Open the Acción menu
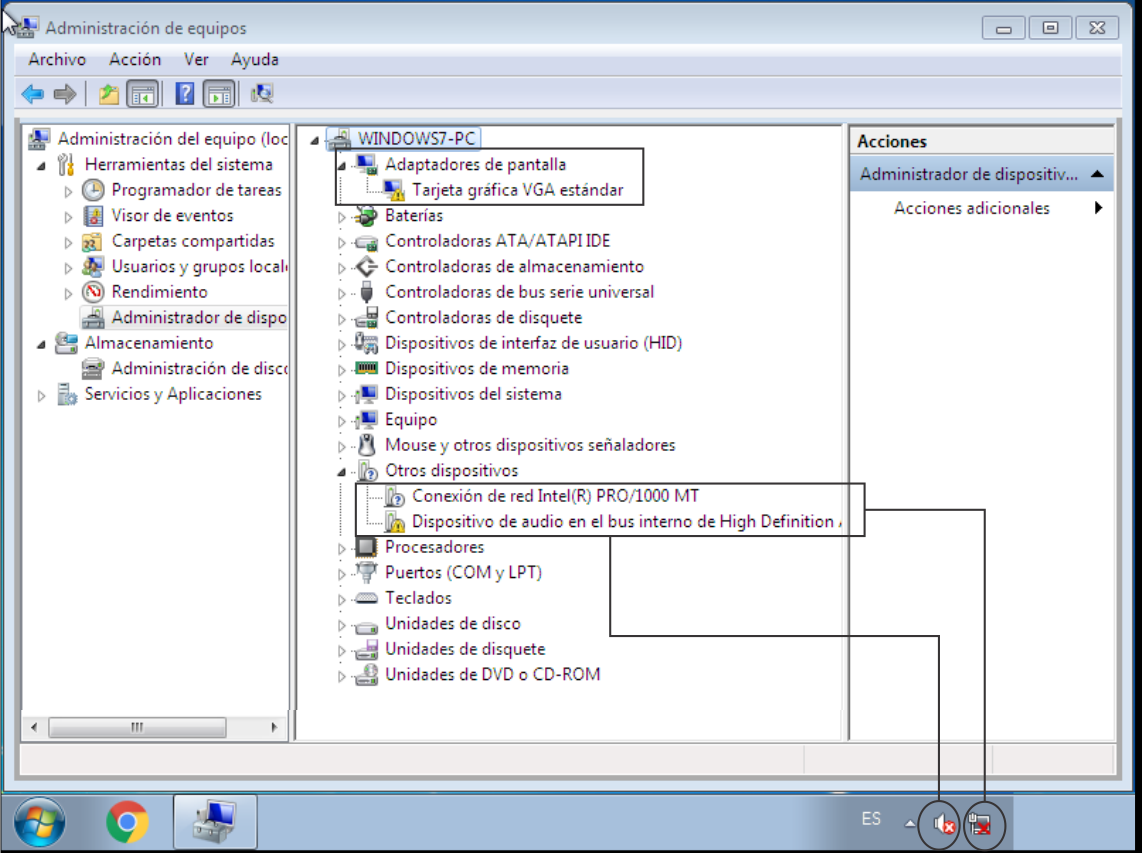Image resolution: width=1143 pixels, height=853 pixels. point(135,59)
